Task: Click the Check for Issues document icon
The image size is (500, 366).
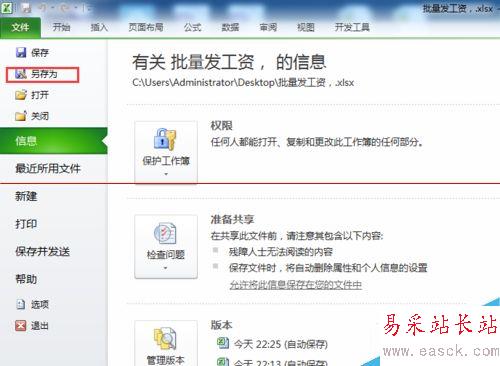Action: coord(165,233)
